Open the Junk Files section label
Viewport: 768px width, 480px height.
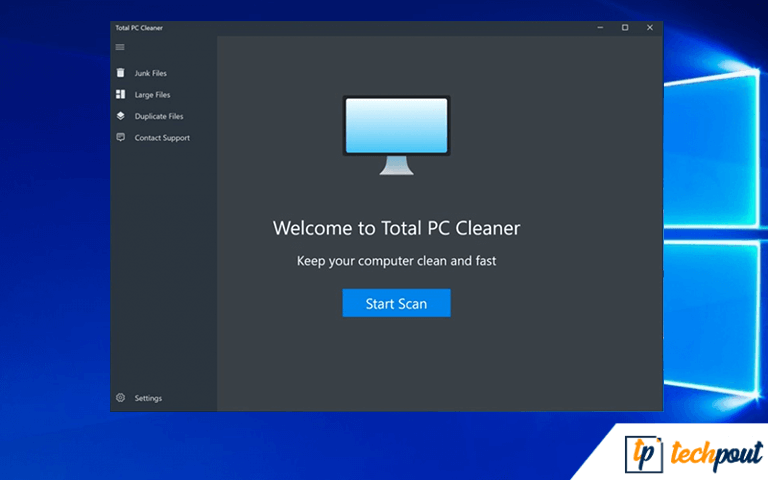click(x=151, y=73)
